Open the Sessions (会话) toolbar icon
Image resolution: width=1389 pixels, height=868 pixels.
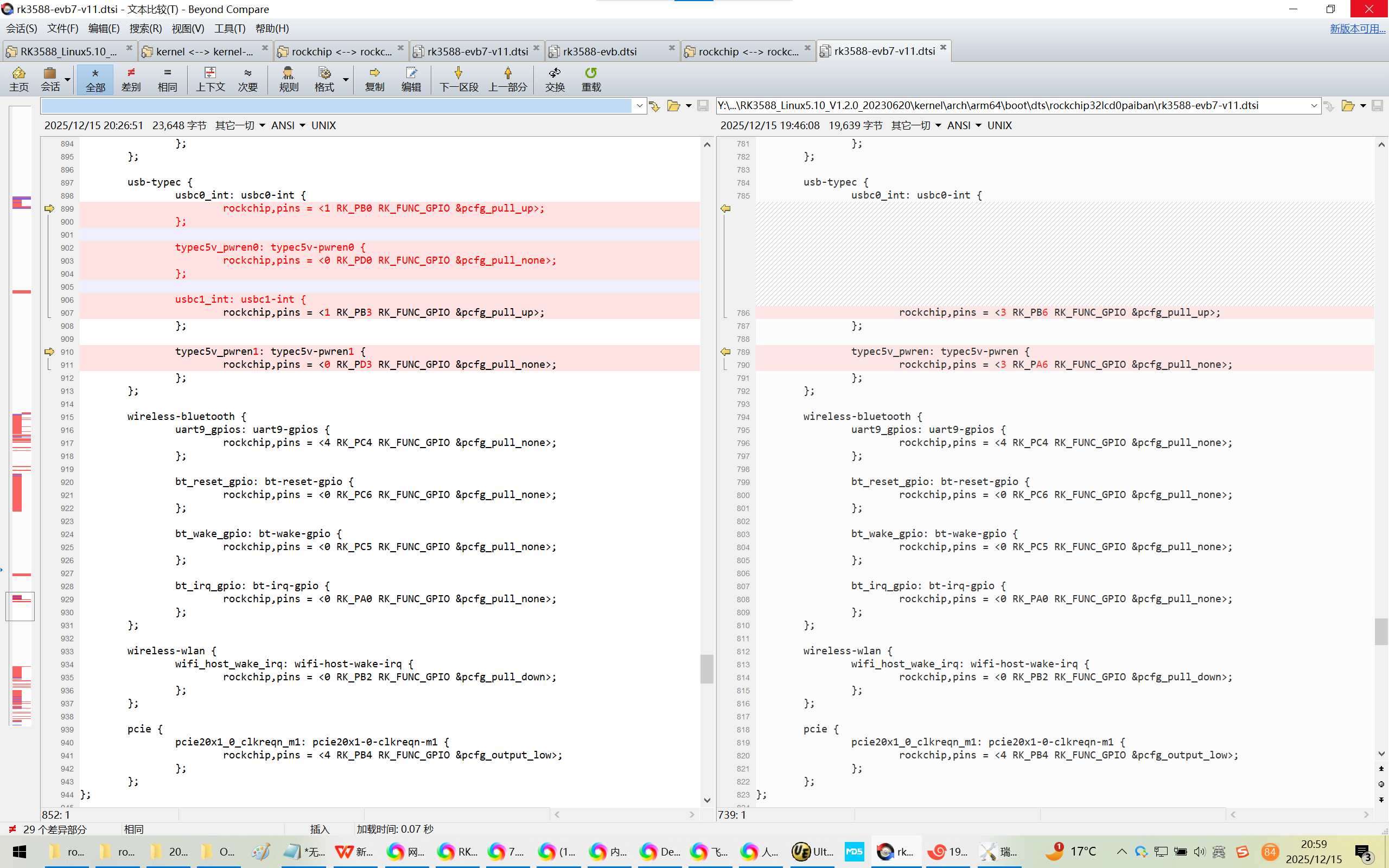coord(50,79)
